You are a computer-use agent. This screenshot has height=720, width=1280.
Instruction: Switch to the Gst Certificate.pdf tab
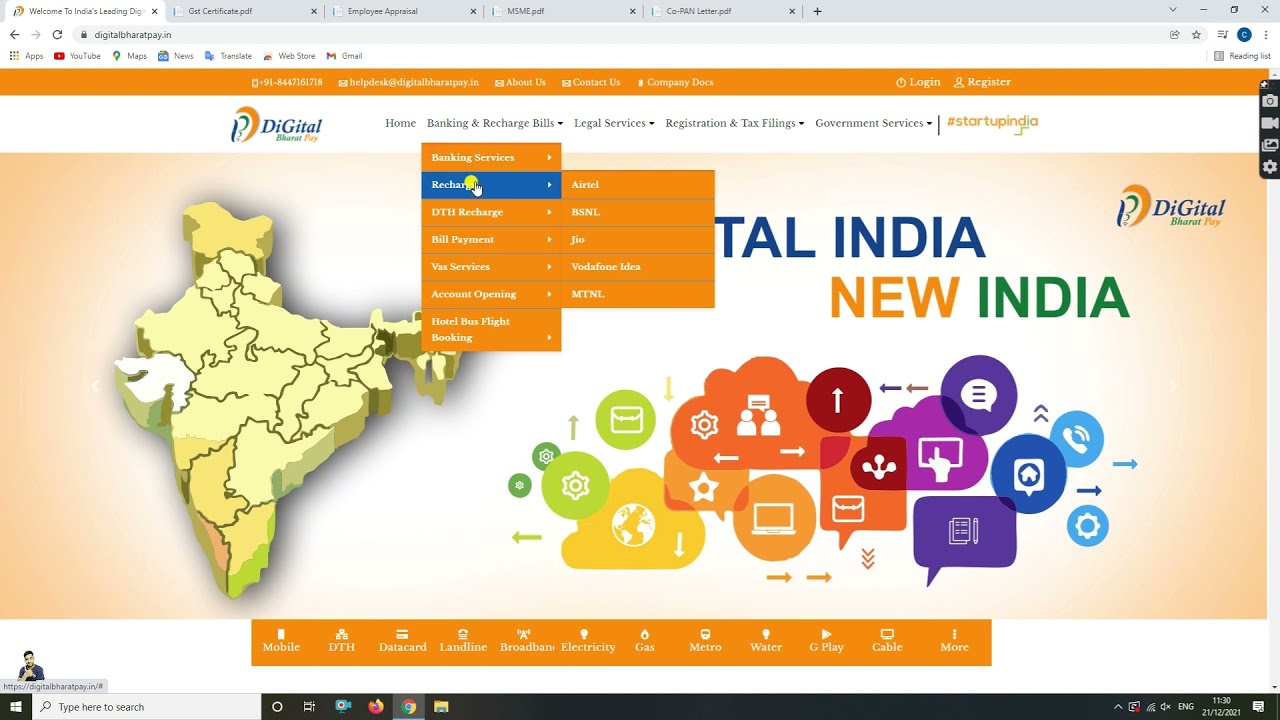(245, 11)
